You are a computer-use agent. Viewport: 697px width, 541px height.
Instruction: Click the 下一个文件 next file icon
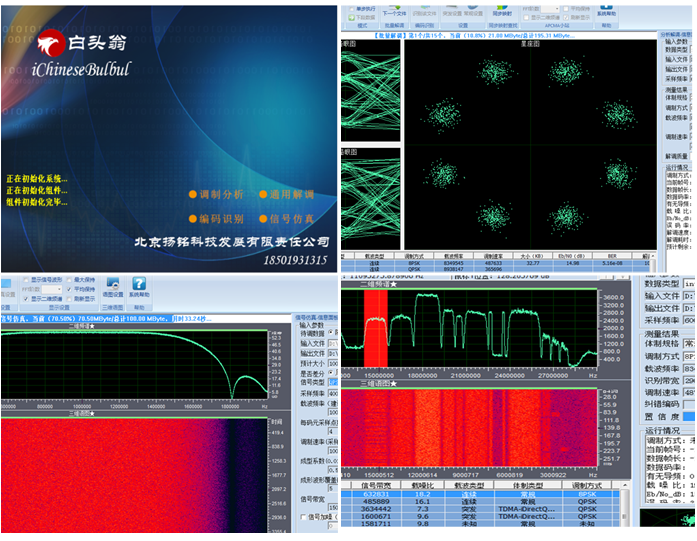(394, 8)
